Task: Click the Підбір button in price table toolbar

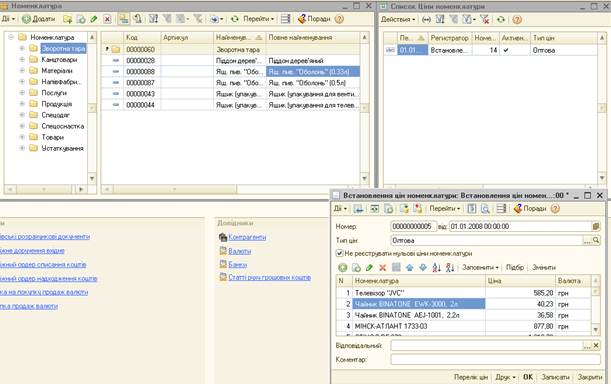Action: click(515, 267)
